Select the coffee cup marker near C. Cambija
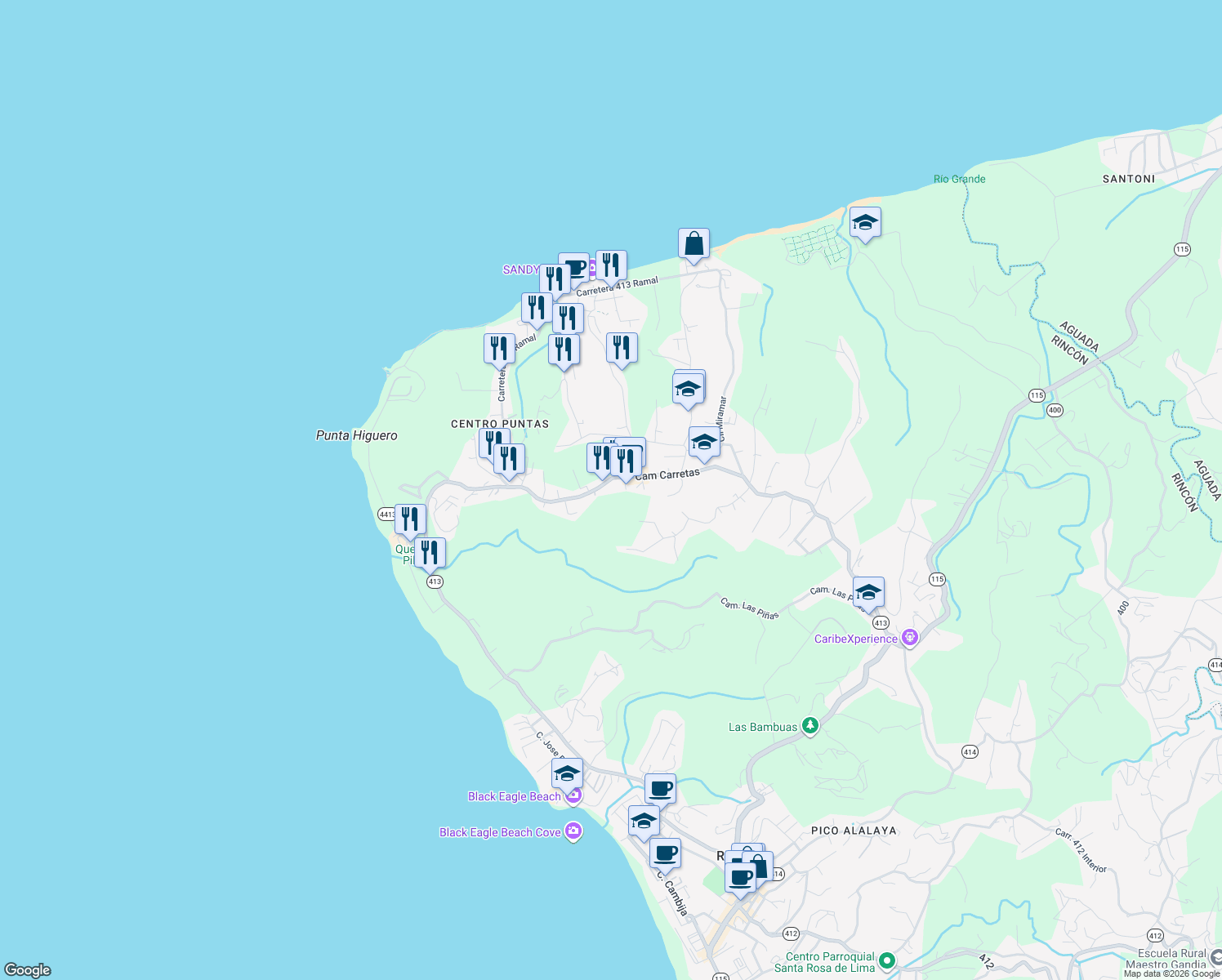Viewport: 1222px width, 980px height. click(666, 854)
